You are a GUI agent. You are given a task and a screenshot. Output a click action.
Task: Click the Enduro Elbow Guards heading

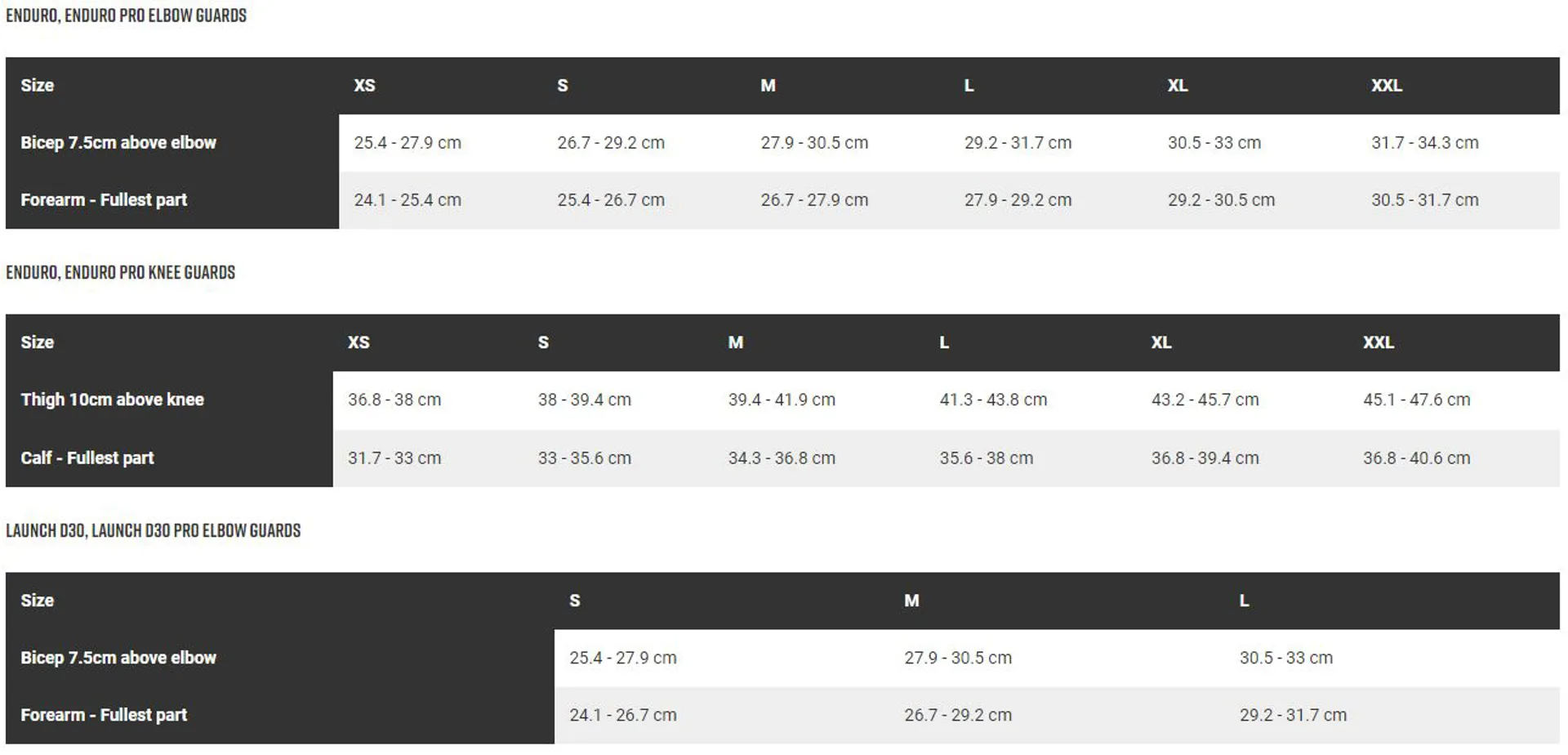click(x=126, y=16)
